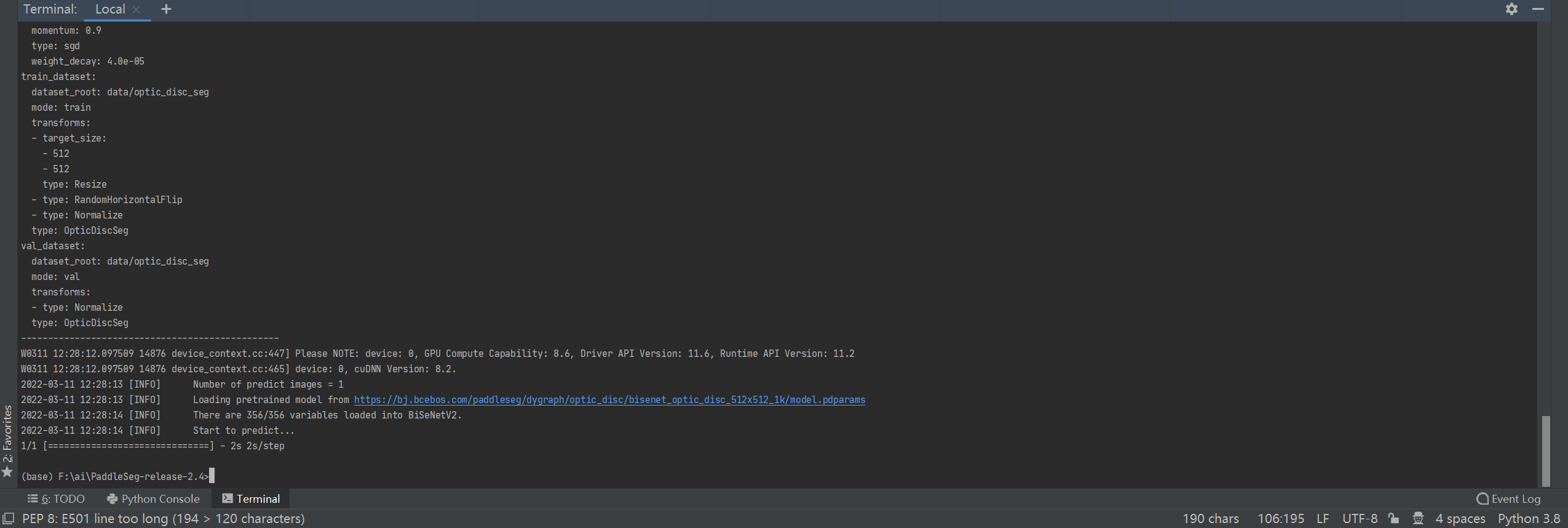Click the 'cuDNN Version: 8.2.' warning line
The width and height of the screenshot is (1568, 528).
239,369
